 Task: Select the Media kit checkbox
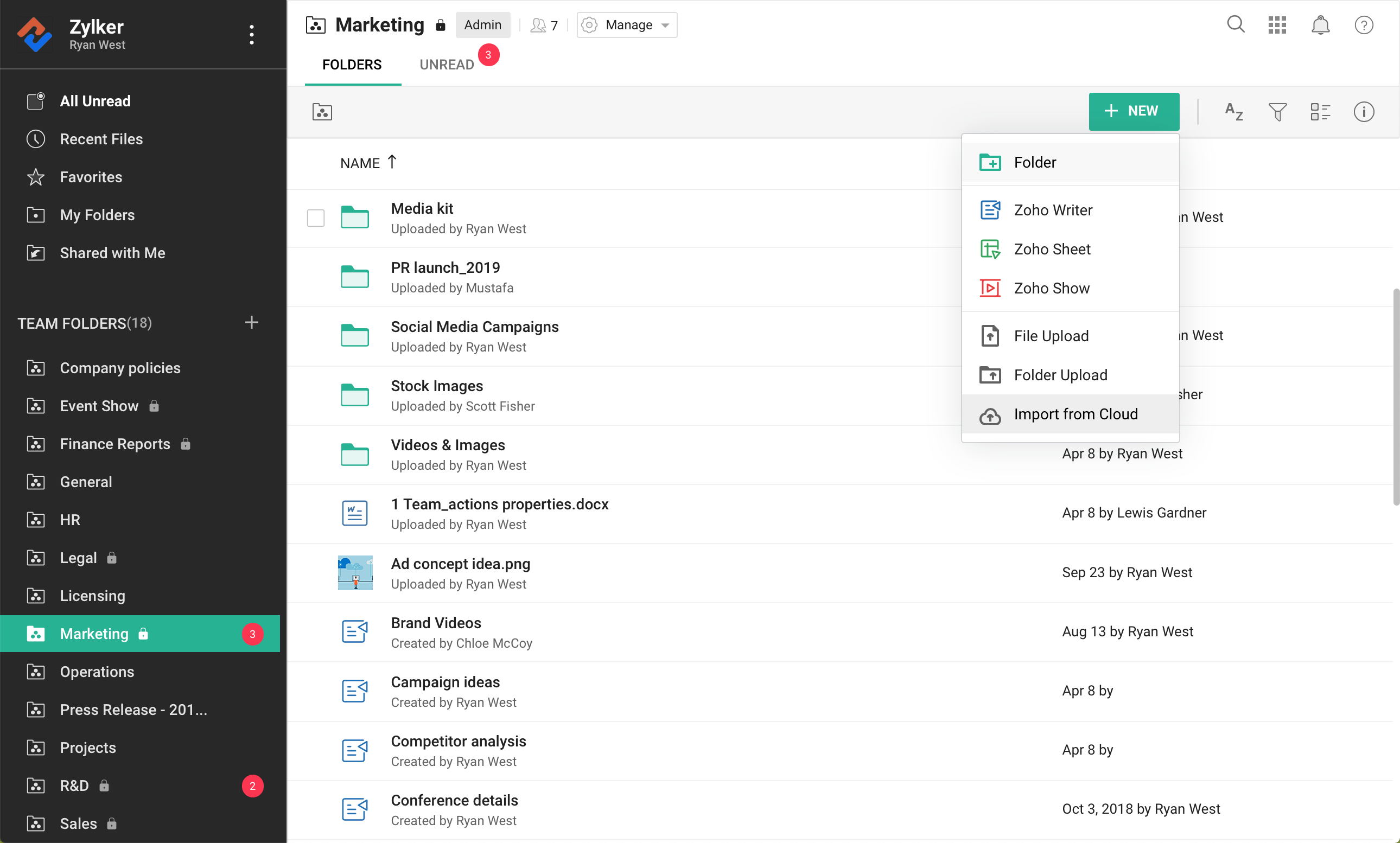point(315,218)
